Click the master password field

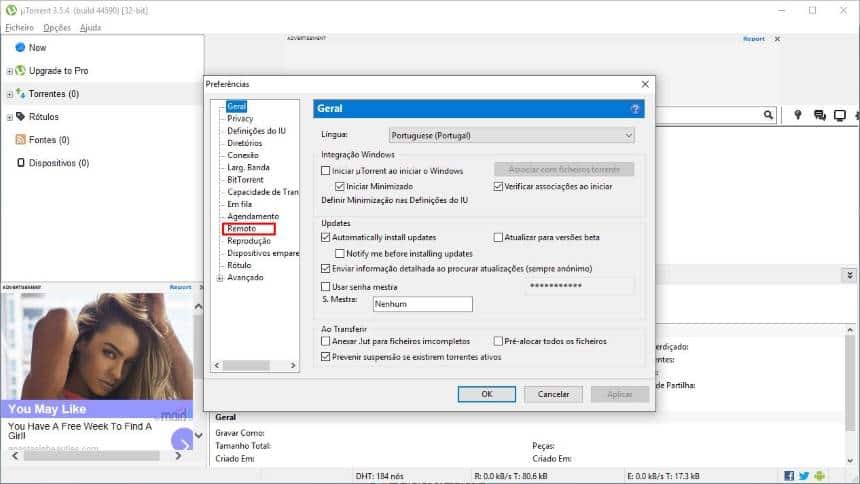tap(579, 286)
